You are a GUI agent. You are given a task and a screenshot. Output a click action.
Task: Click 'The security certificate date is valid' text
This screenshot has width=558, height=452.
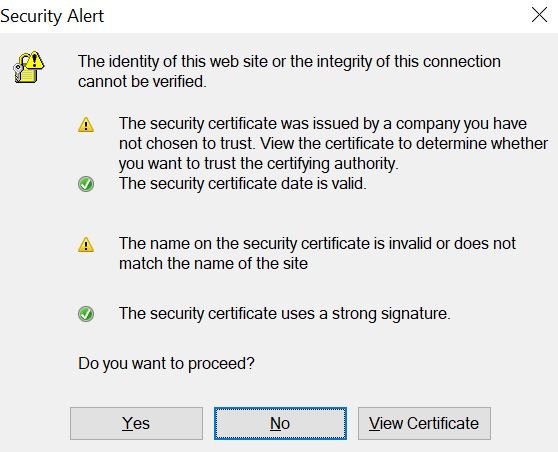click(243, 184)
